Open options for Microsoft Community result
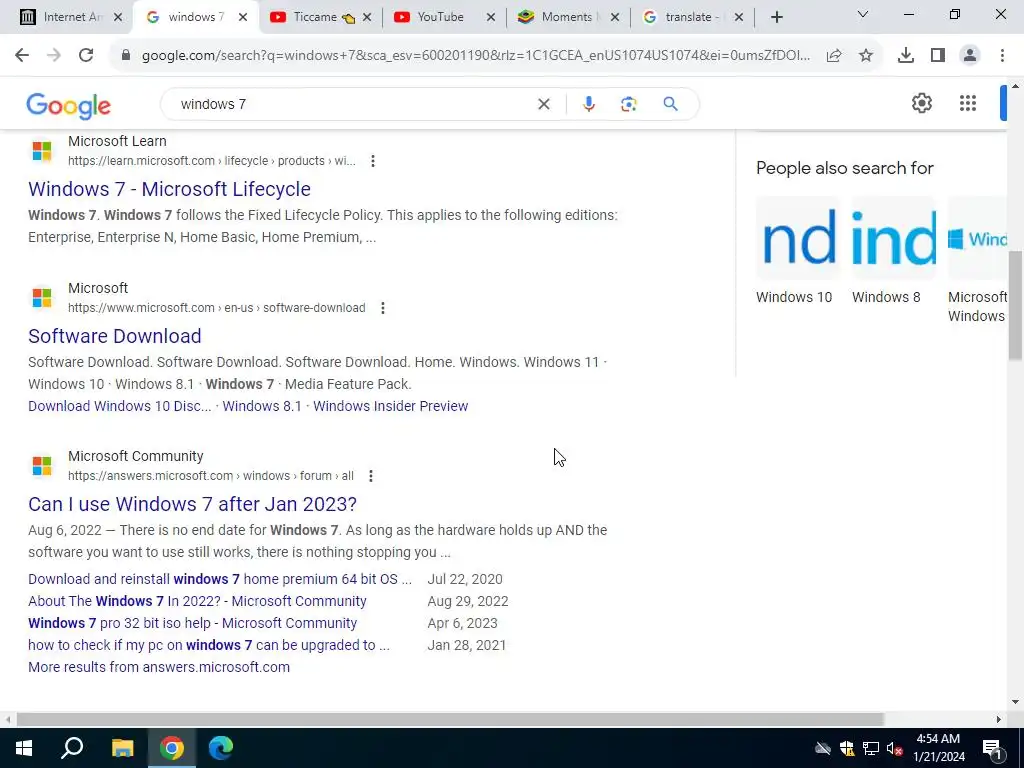 coord(370,476)
